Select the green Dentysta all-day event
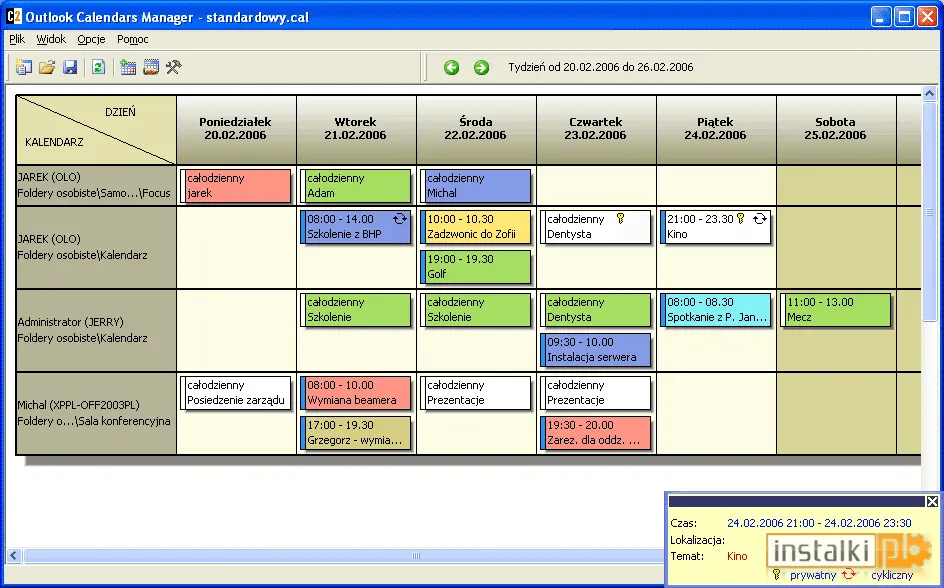Viewport: 944px width, 588px height. pyautogui.click(x=595, y=309)
